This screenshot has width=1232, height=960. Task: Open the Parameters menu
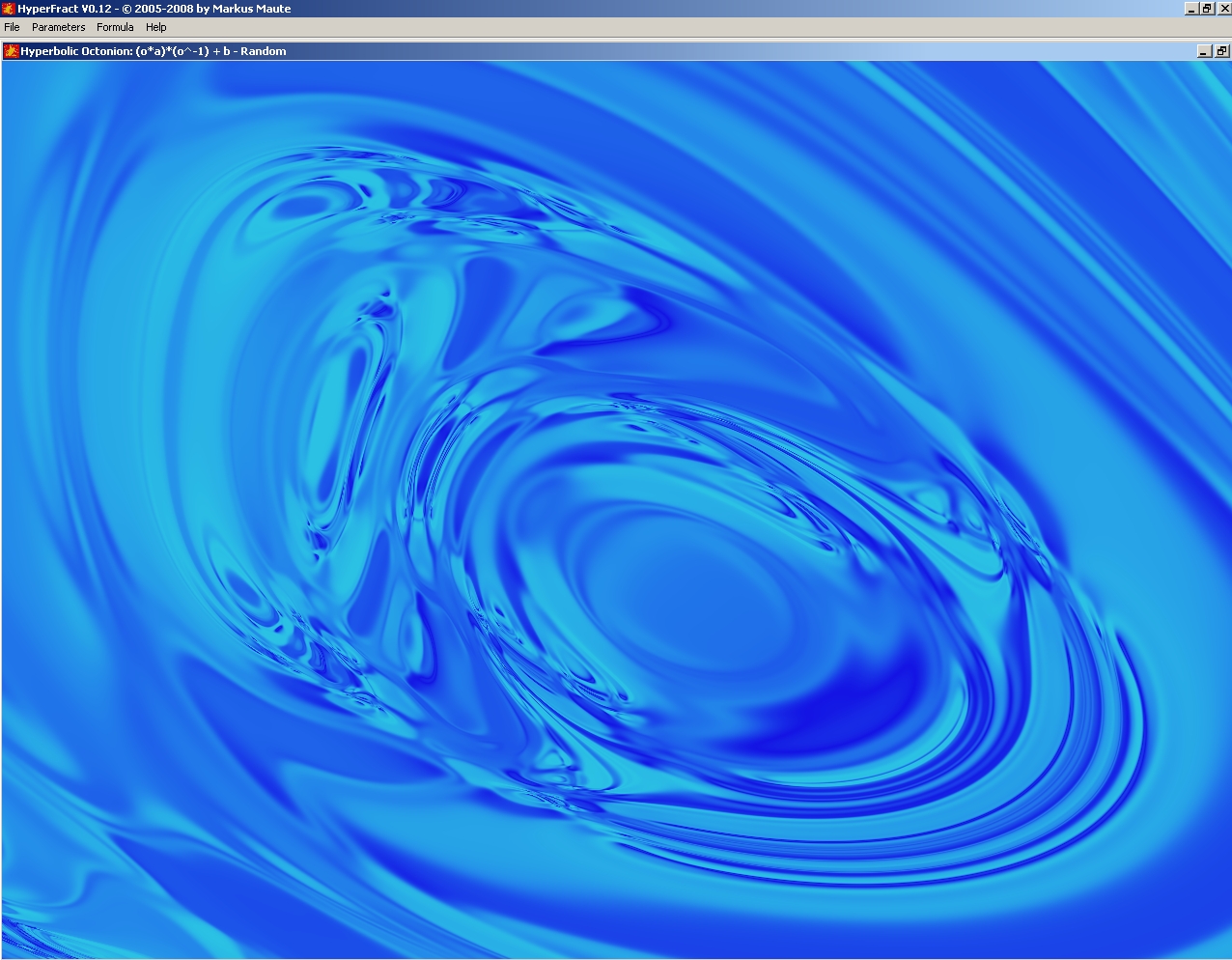coord(58,27)
